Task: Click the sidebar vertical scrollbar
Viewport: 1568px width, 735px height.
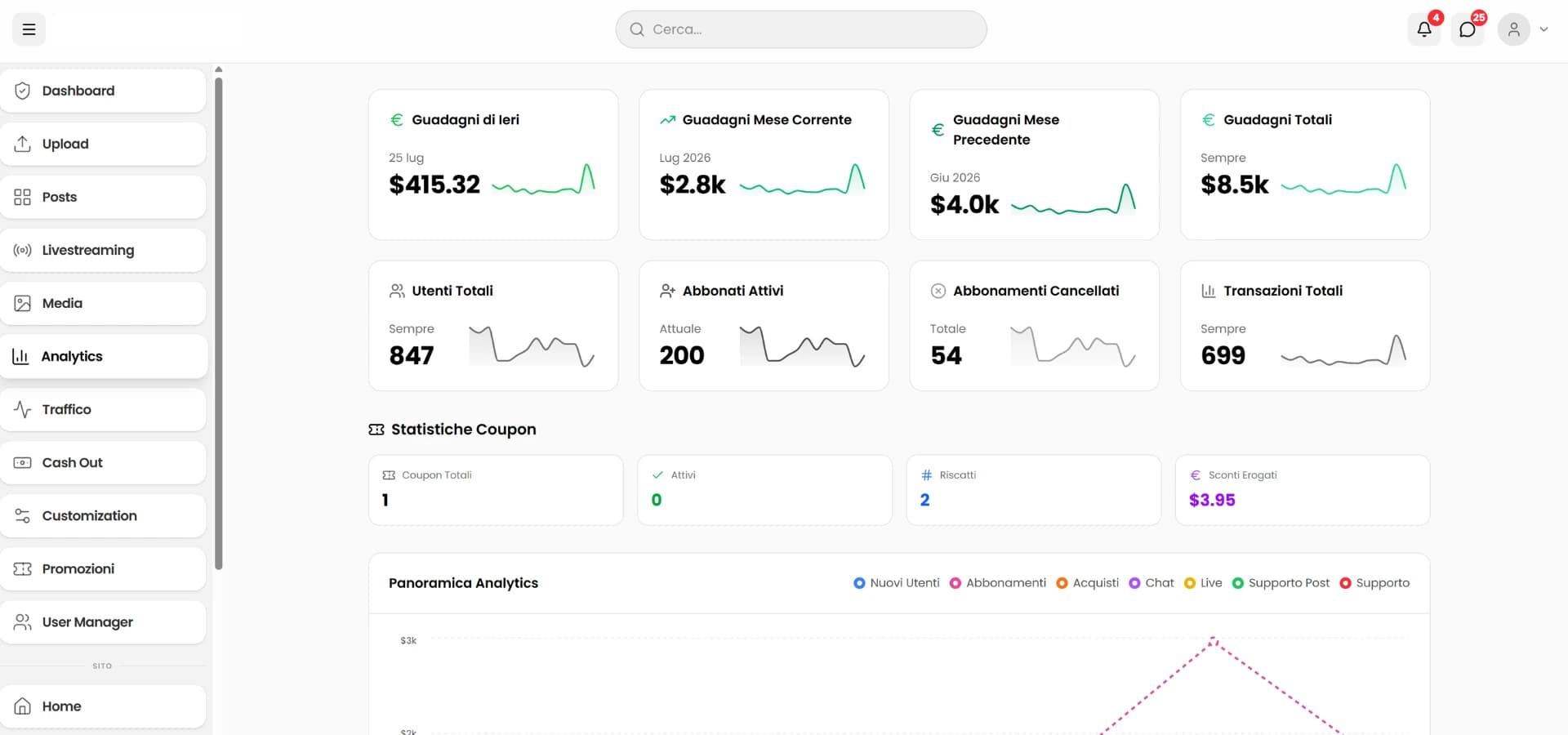Action: click(x=218, y=323)
